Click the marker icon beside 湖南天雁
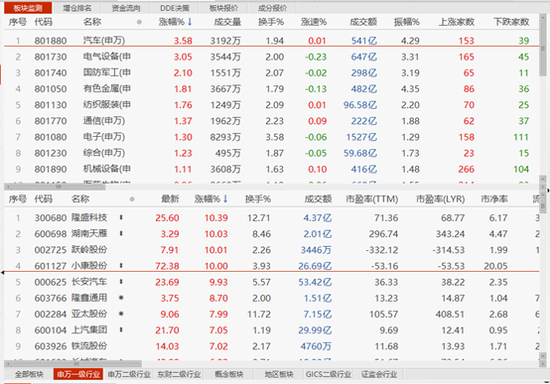Viewport: 550px width, 384px height. click(x=121, y=234)
